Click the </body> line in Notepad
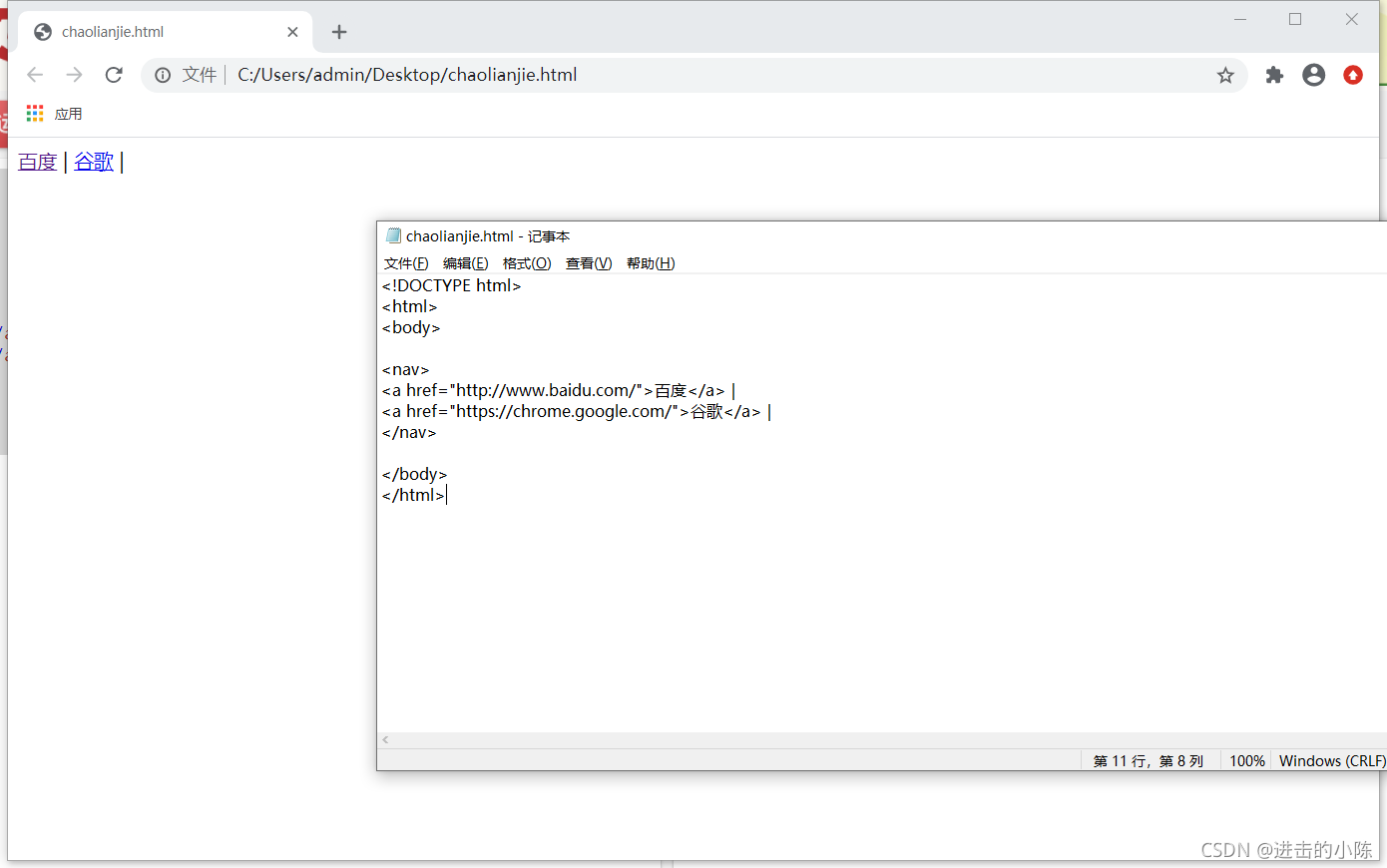Screen dimensions: 1387x868 tap(414, 474)
